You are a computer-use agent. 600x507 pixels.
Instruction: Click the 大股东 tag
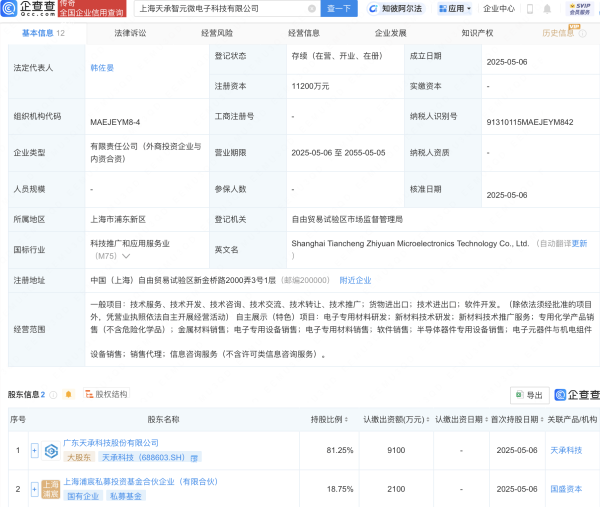(79, 458)
